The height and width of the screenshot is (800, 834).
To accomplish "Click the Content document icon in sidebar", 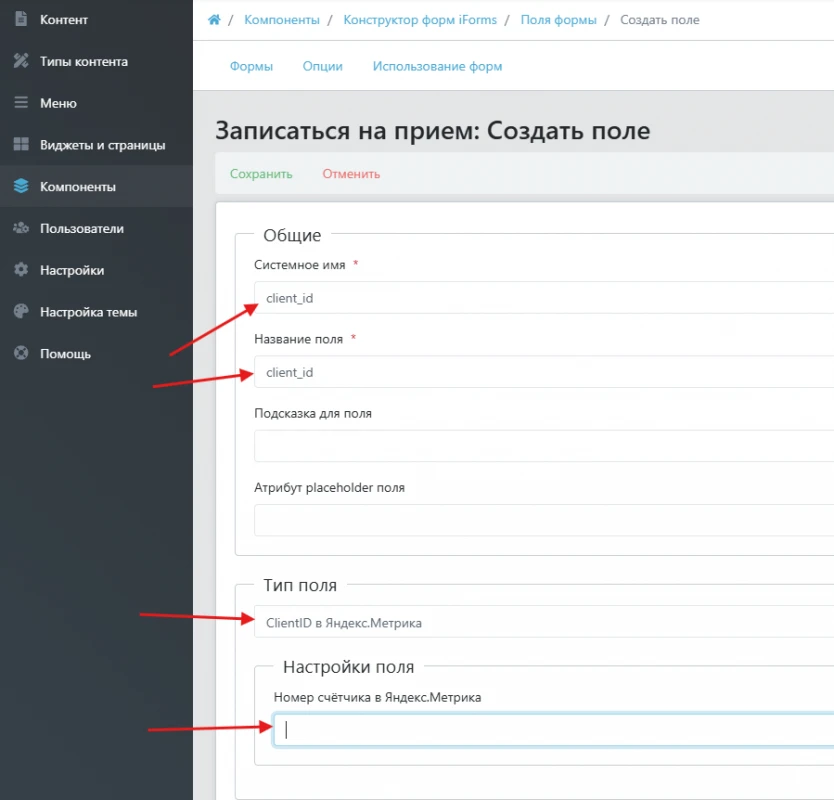I will pos(21,19).
